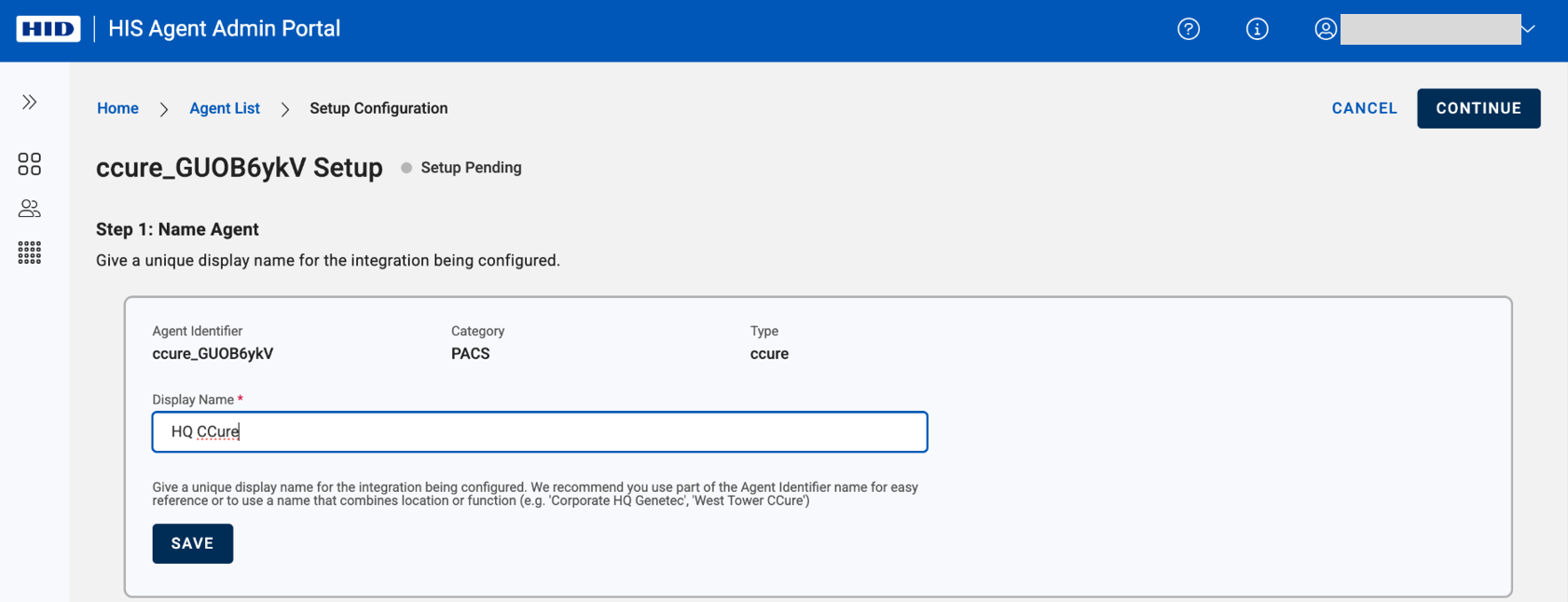
Task: Expand the account menu chevron
Action: pos(1528,29)
